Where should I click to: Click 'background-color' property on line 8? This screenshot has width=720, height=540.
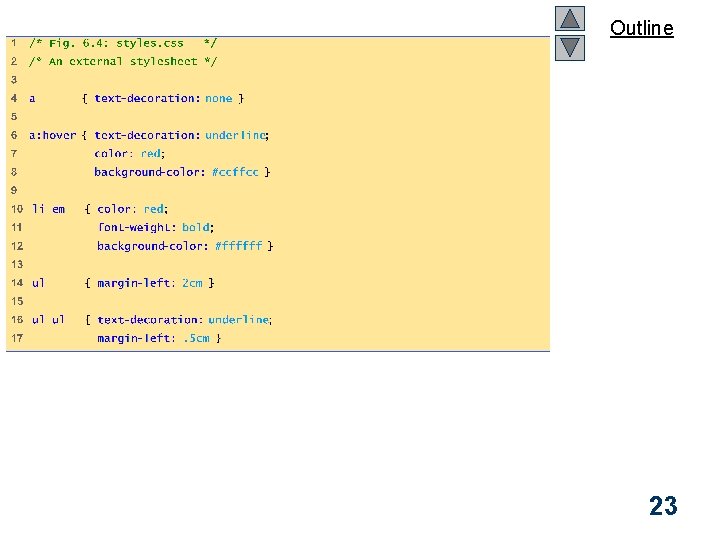coord(147,172)
